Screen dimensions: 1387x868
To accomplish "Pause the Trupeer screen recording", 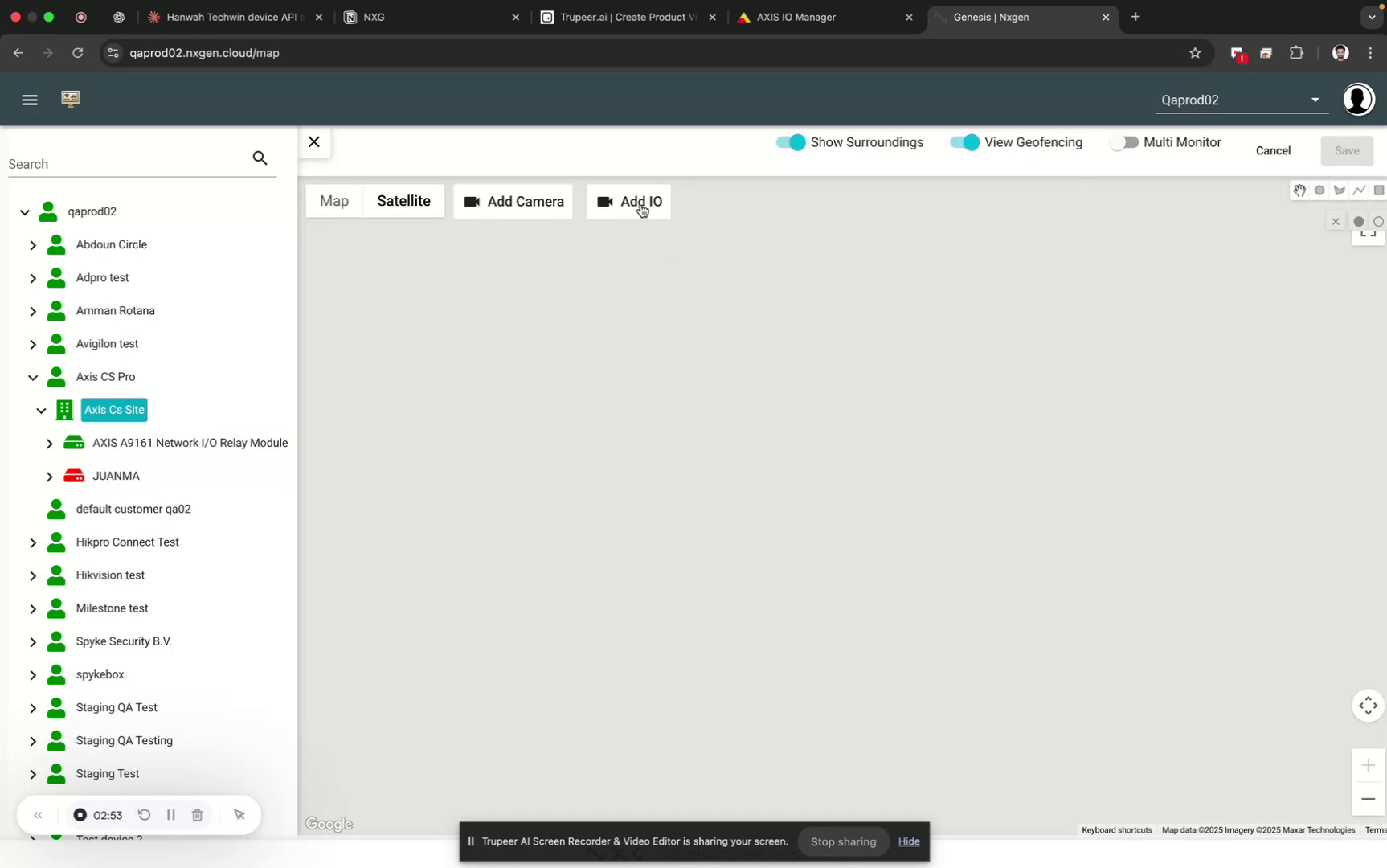I will (x=170, y=814).
